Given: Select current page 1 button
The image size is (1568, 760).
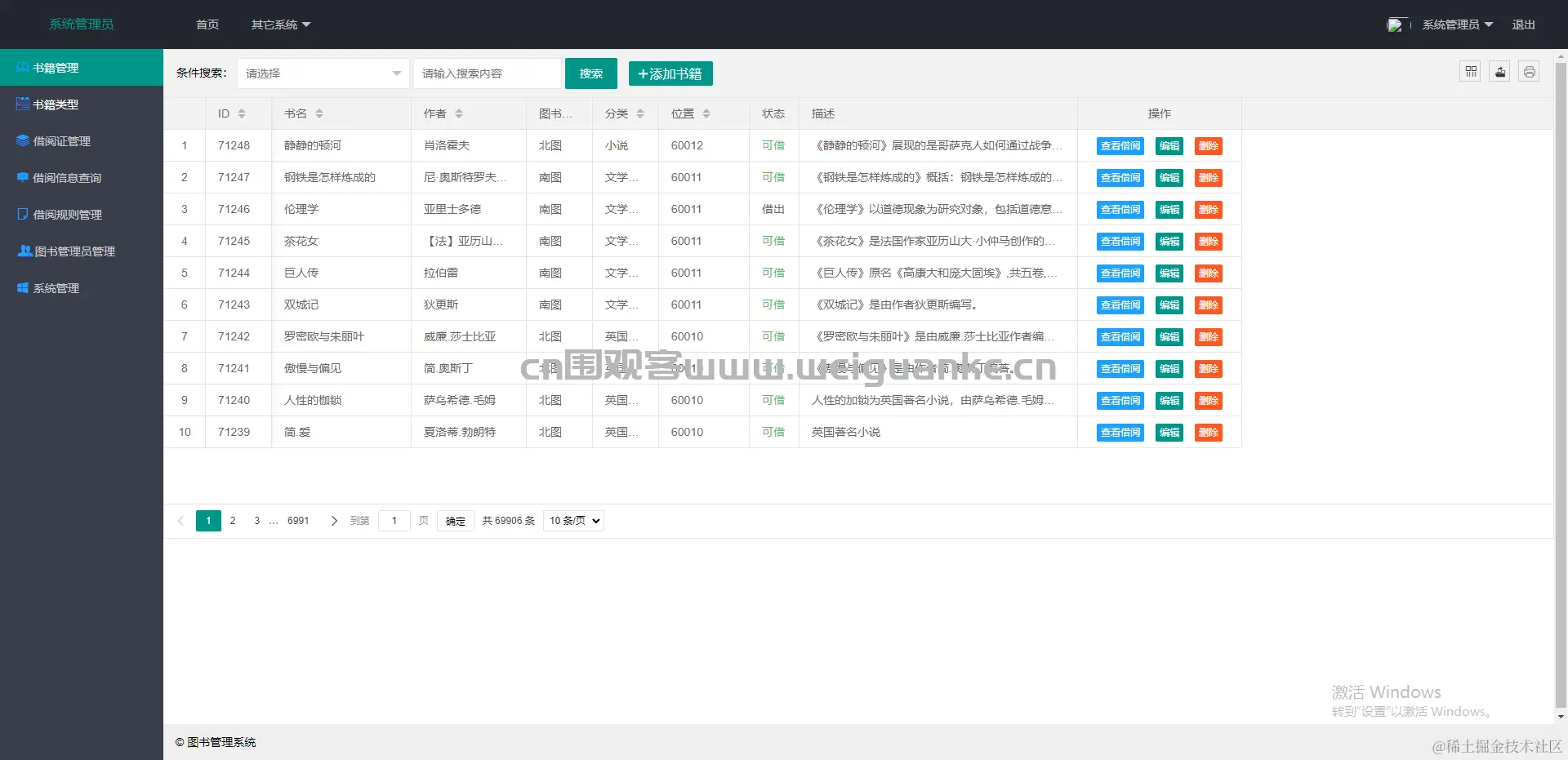Looking at the screenshot, I should (208, 521).
